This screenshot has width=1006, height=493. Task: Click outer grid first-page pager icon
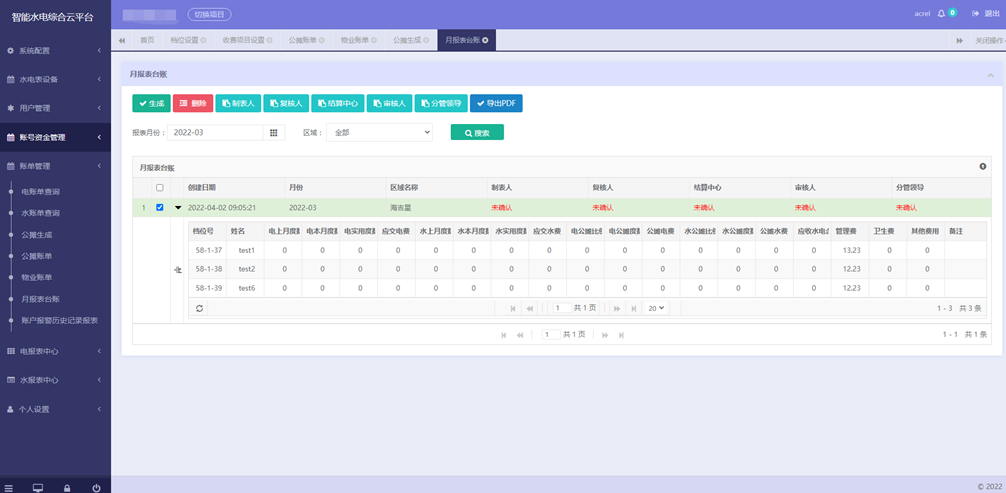point(504,335)
